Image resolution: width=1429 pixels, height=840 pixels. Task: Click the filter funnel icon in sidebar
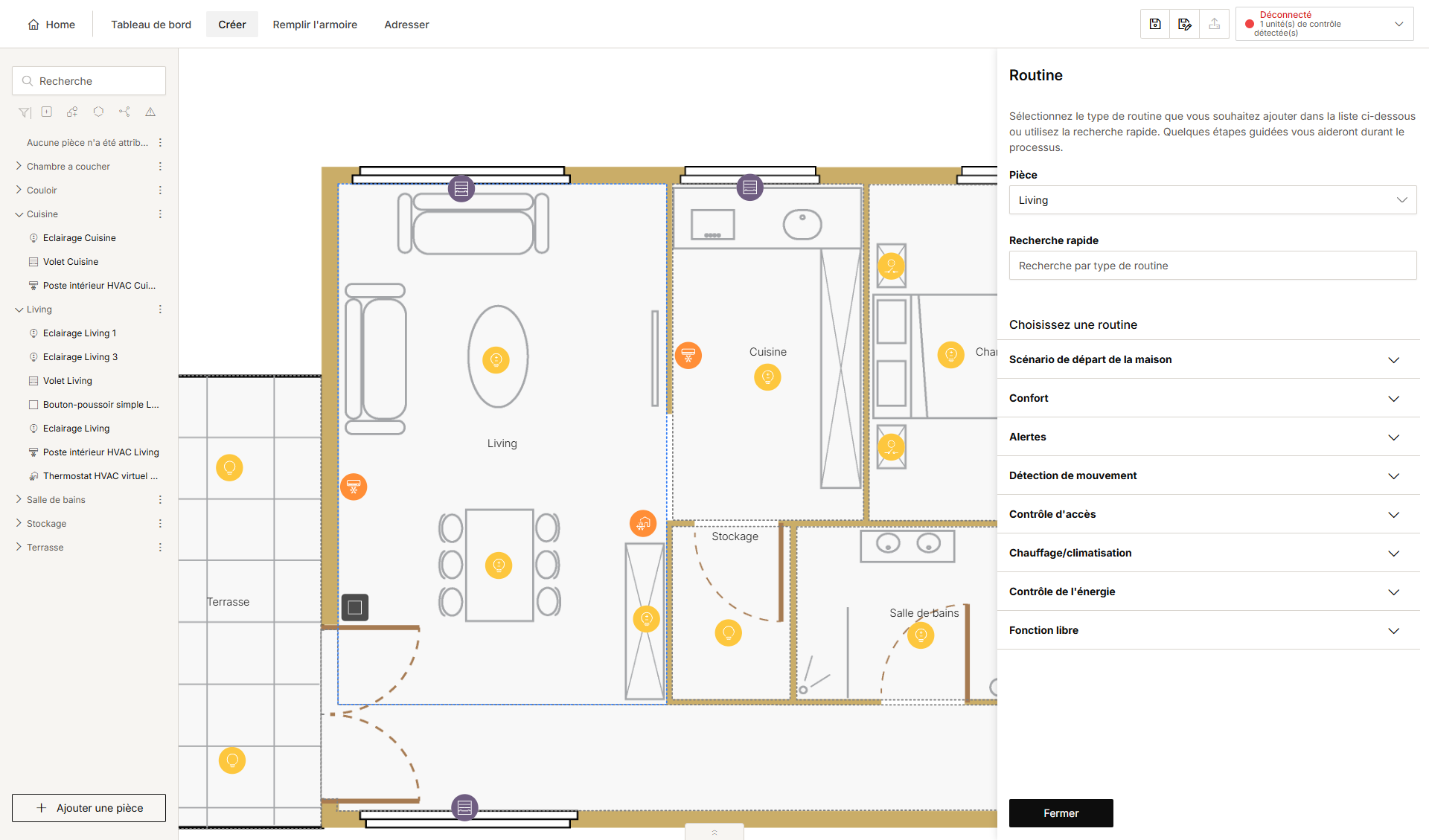[x=25, y=112]
